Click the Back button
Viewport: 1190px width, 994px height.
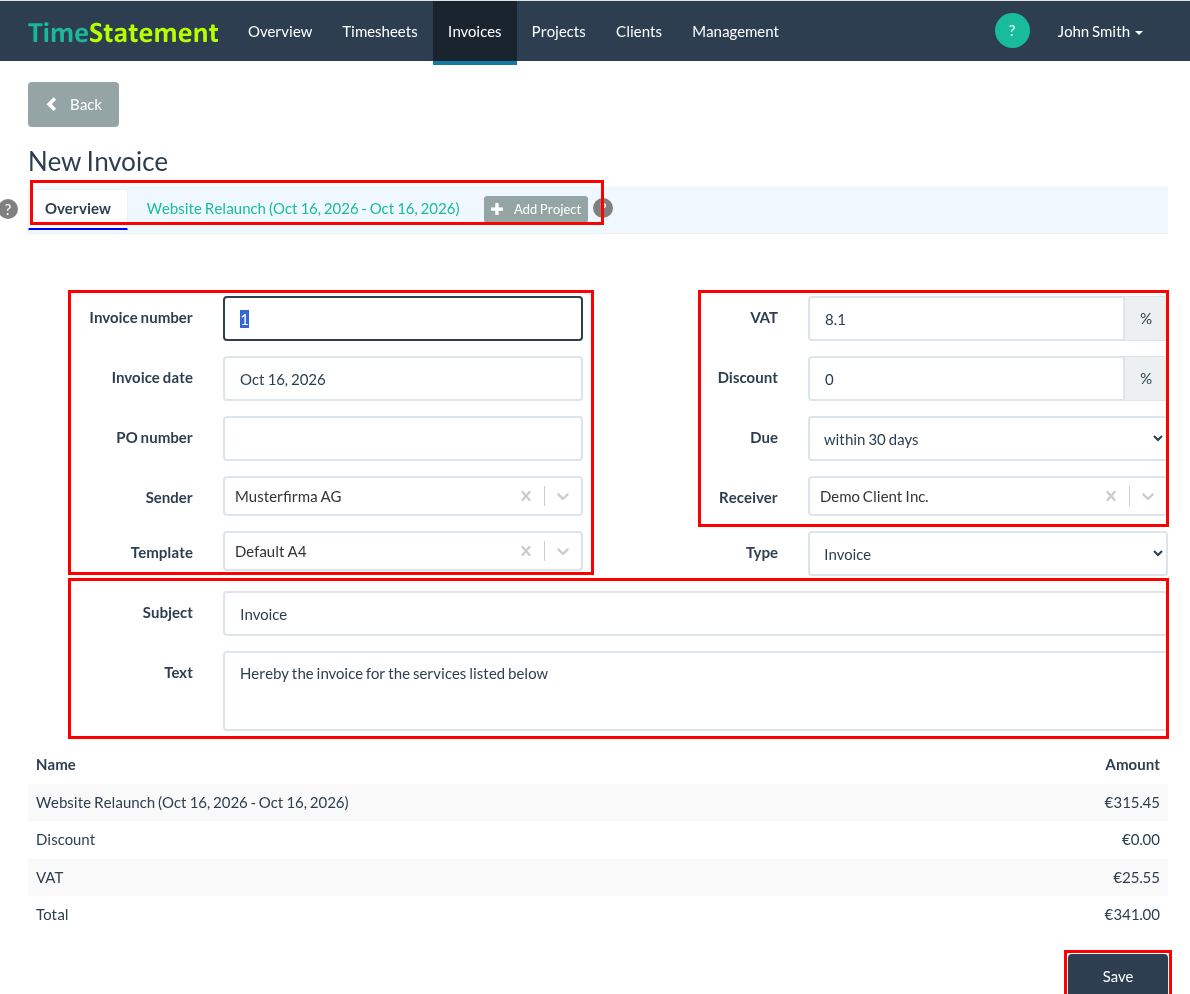click(74, 105)
